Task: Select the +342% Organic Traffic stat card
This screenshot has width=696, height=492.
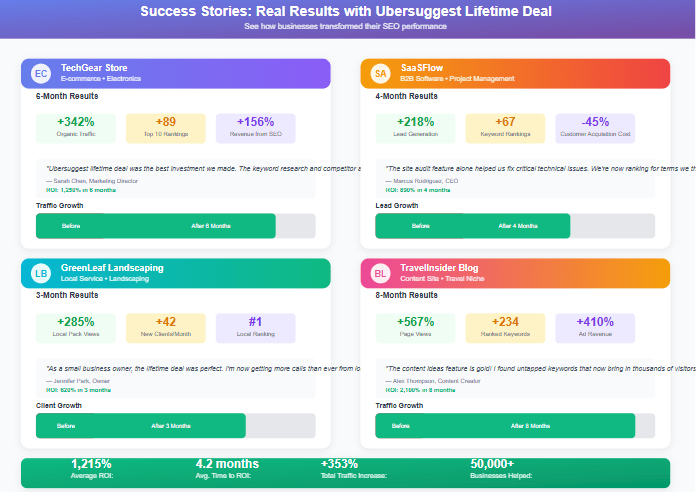Action: (76, 128)
